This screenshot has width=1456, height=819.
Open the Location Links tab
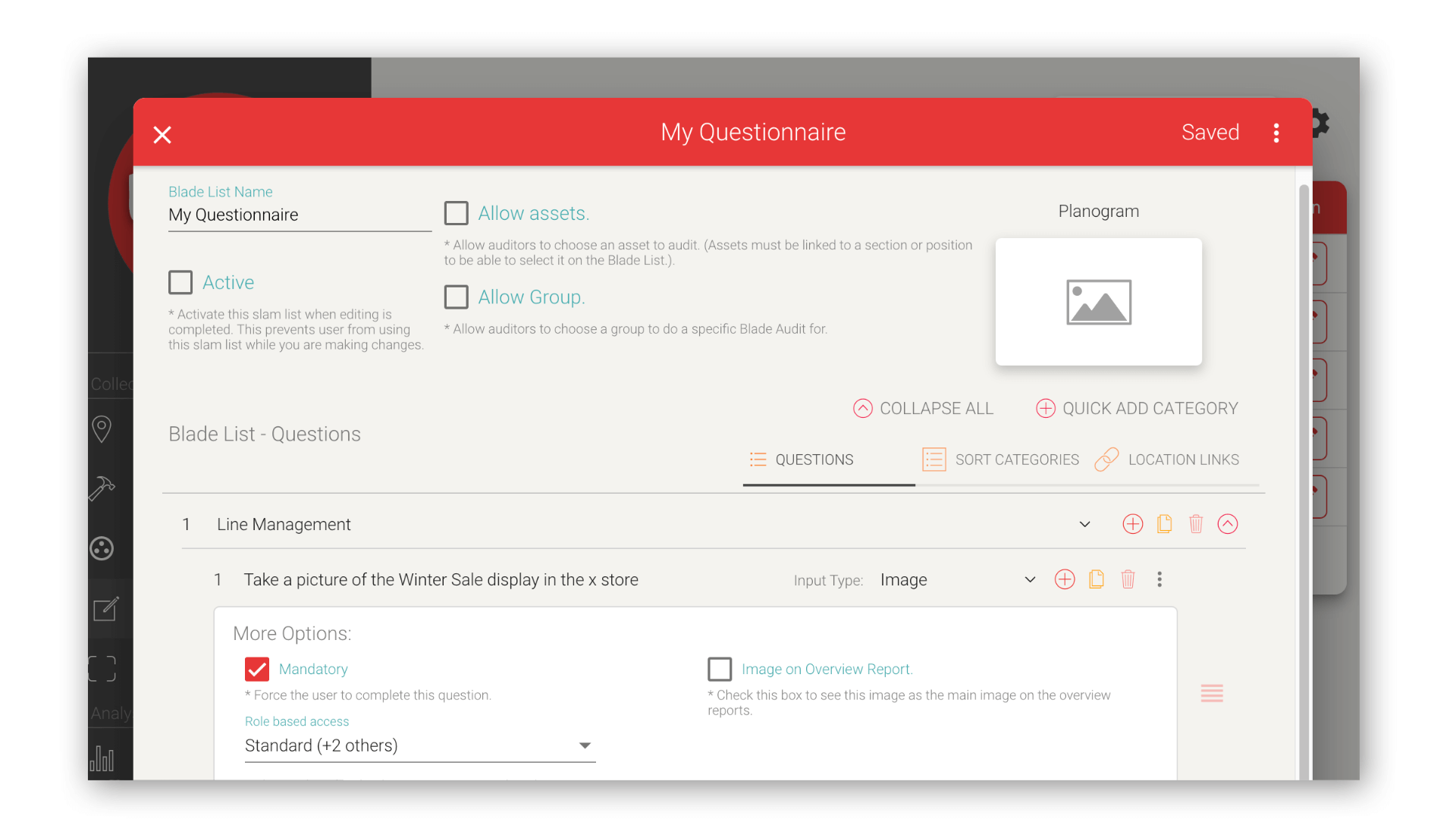click(x=1168, y=460)
